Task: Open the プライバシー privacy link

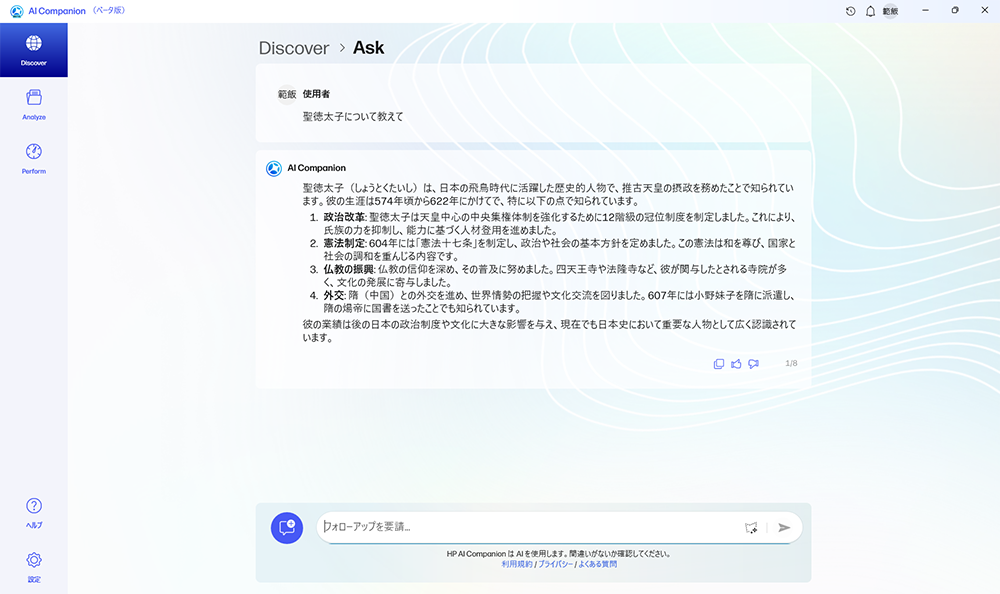Action: [555, 564]
